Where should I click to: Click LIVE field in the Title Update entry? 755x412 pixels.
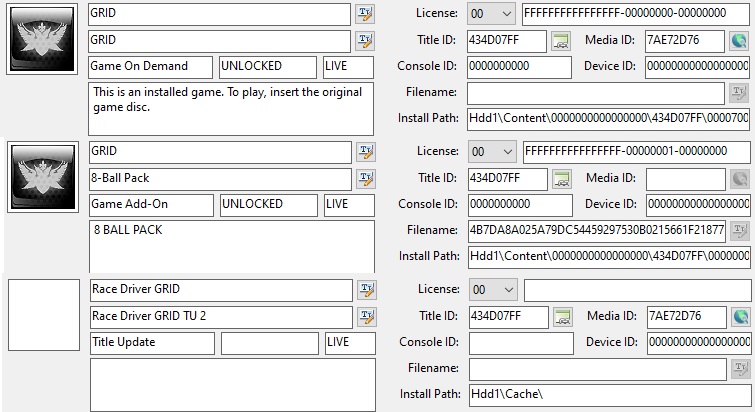point(350,343)
